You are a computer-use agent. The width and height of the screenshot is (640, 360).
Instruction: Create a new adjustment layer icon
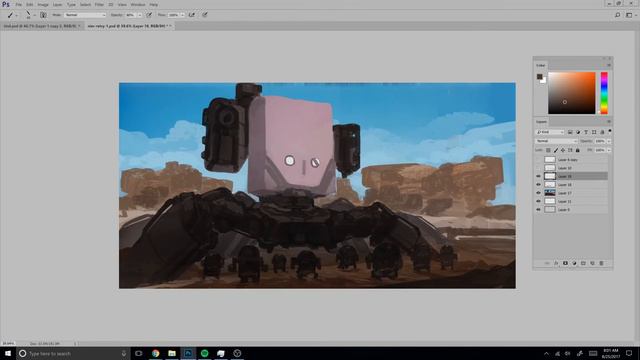click(574, 264)
